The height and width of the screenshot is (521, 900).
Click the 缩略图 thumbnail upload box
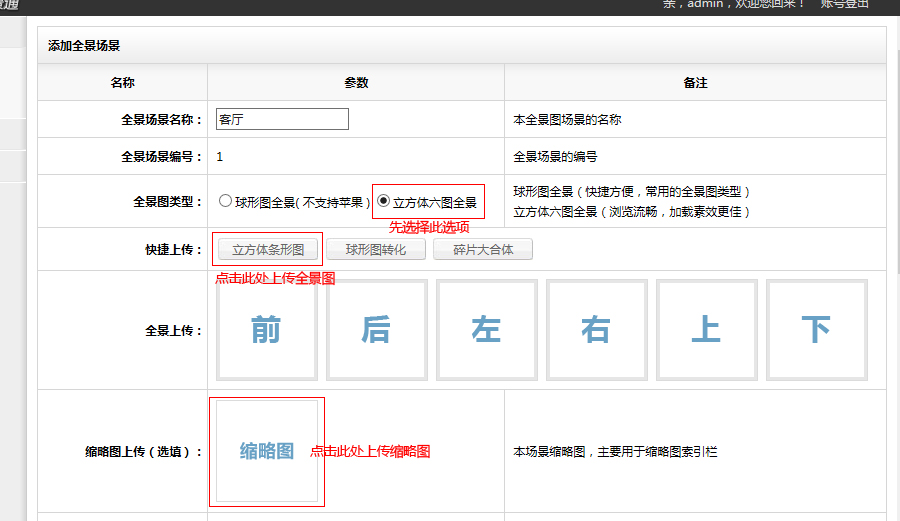pyautogui.click(x=267, y=451)
